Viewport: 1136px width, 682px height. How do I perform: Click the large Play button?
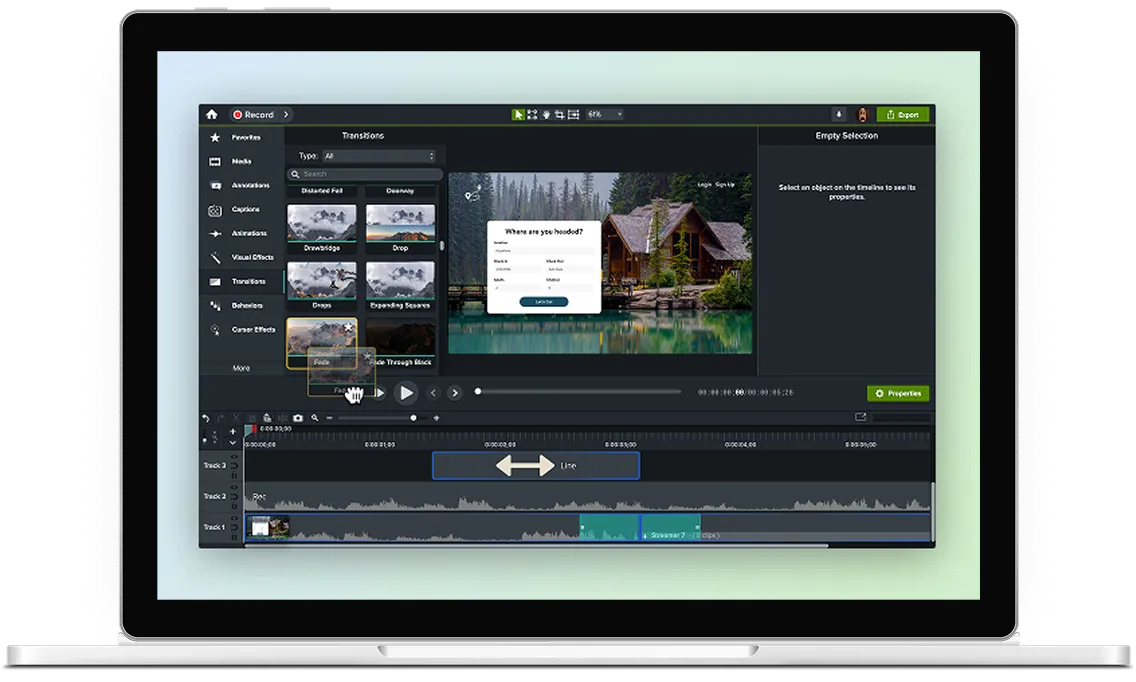pyautogui.click(x=406, y=393)
